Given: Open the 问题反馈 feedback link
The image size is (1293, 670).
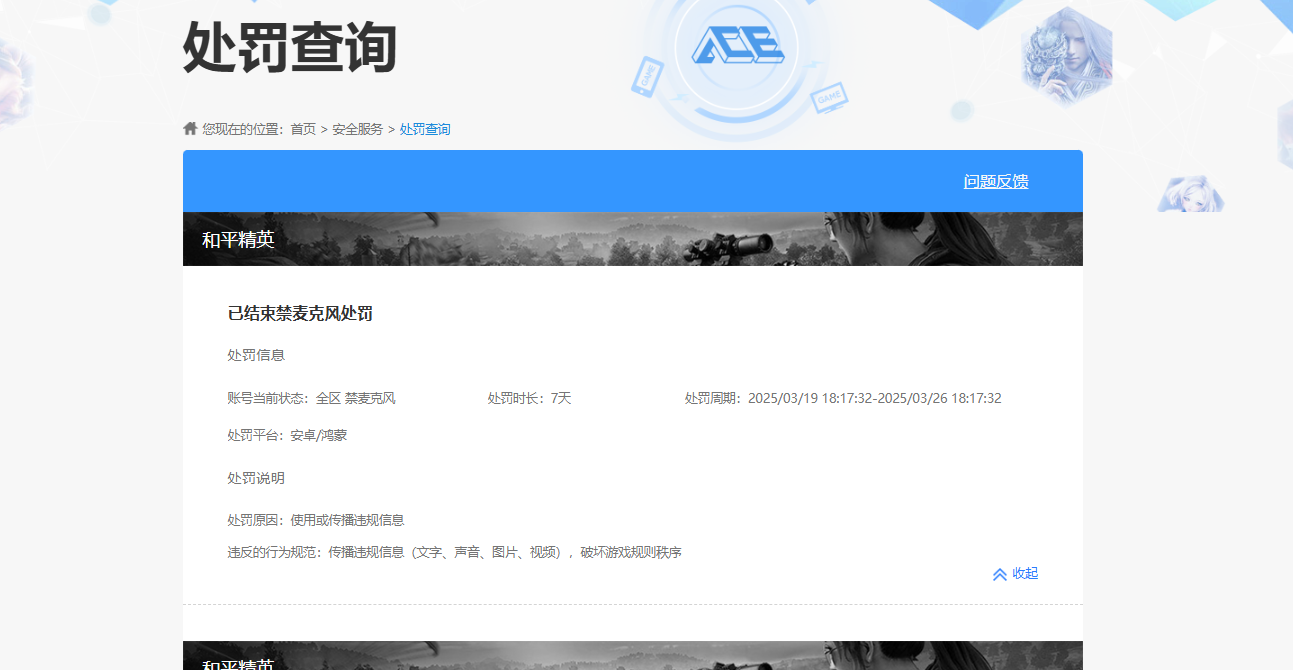Looking at the screenshot, I should [x=997, y=181].
